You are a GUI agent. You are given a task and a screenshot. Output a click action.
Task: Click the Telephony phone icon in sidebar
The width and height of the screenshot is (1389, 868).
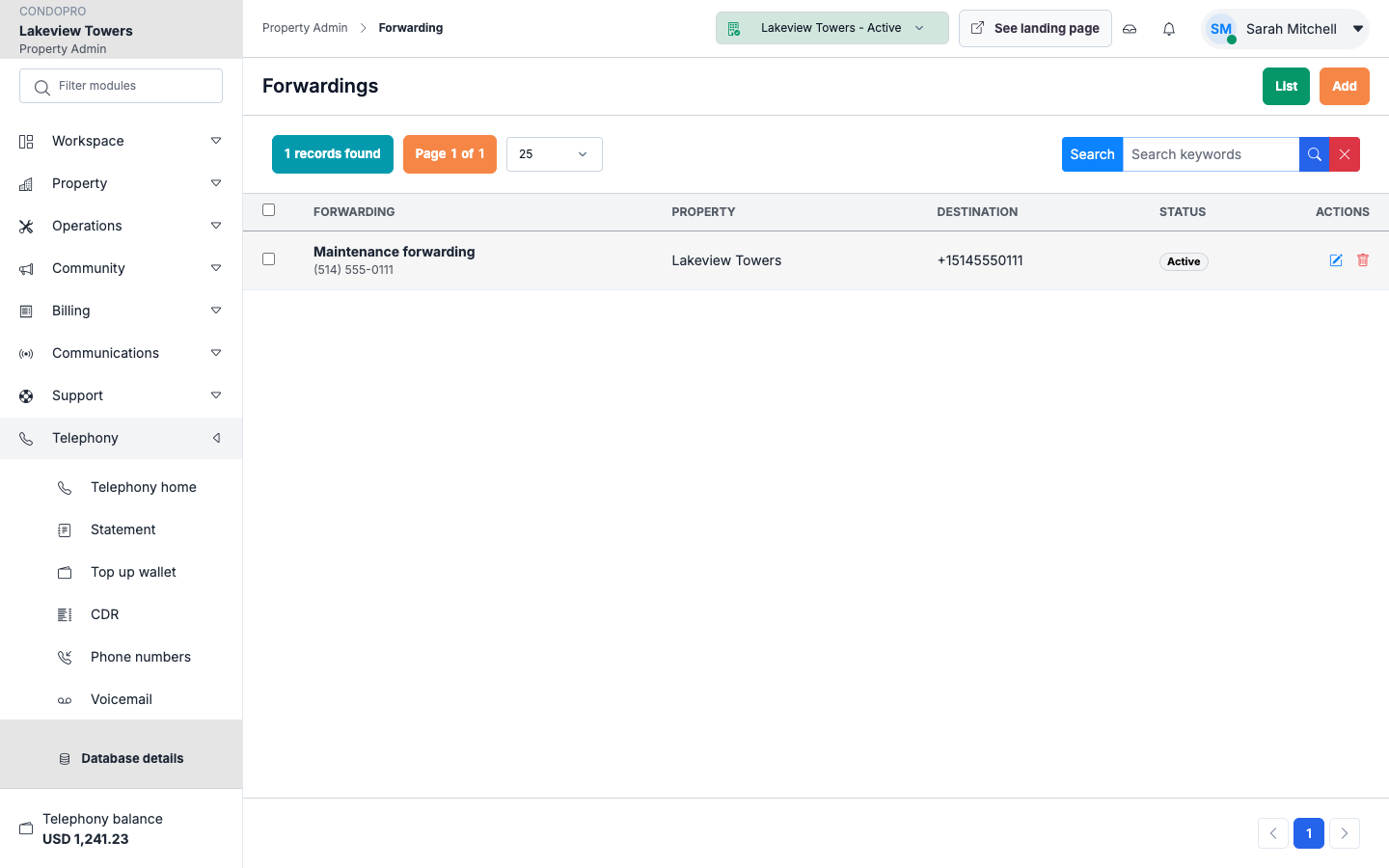click(26, 439)
